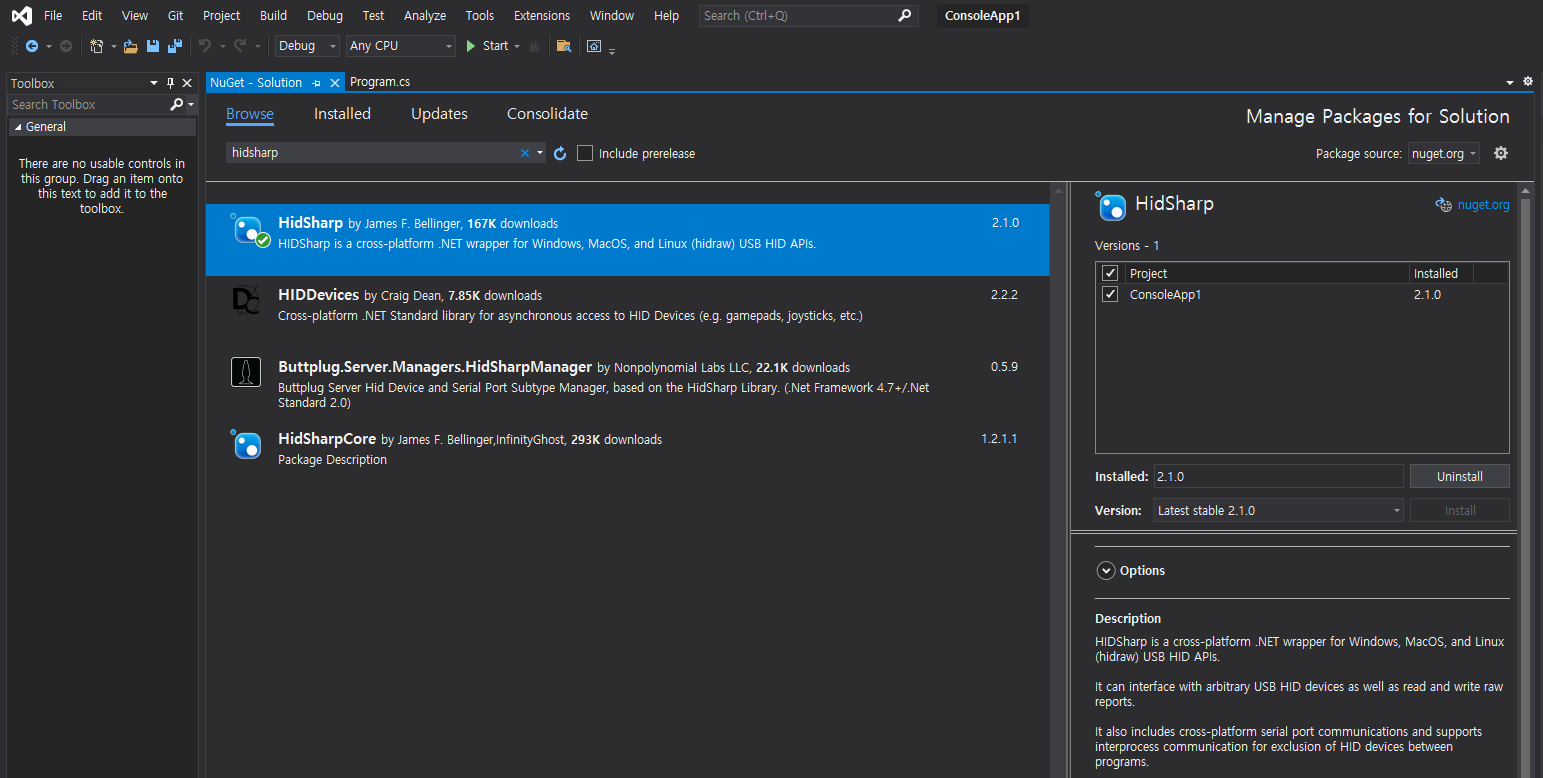Image resolution: width=1543 pixels, height=778 pixels.
Task: Open the Extensions menu
Action: [x=542, y=15]
